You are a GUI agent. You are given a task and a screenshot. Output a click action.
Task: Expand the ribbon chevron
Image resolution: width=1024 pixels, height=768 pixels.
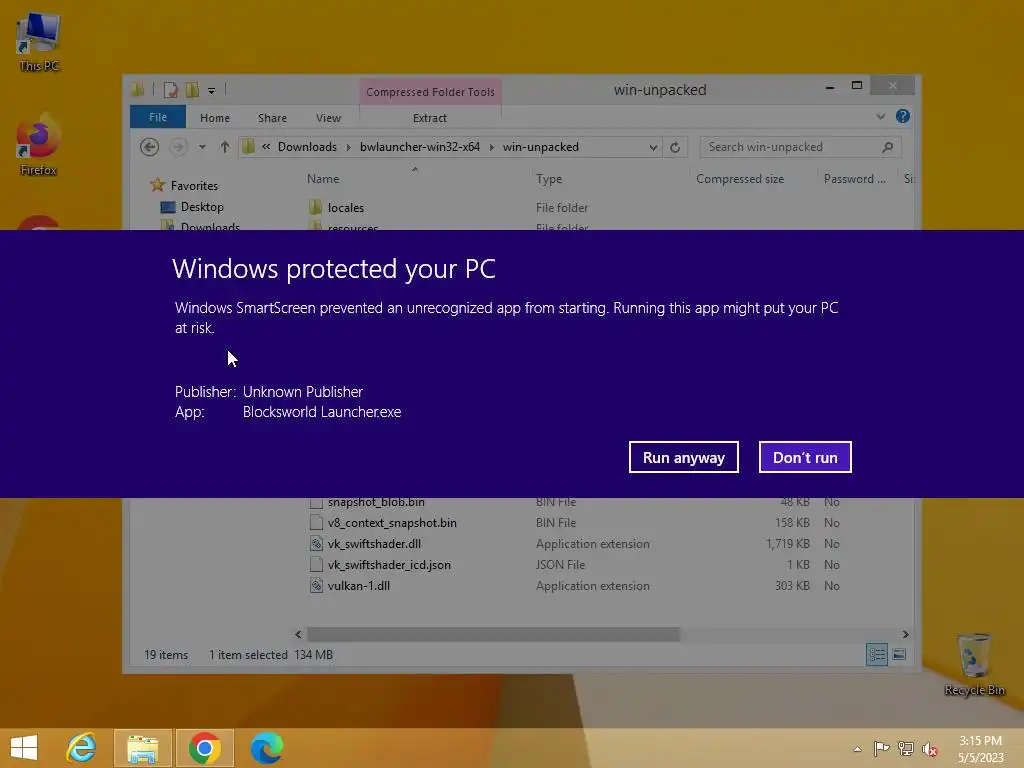point(880,116)
